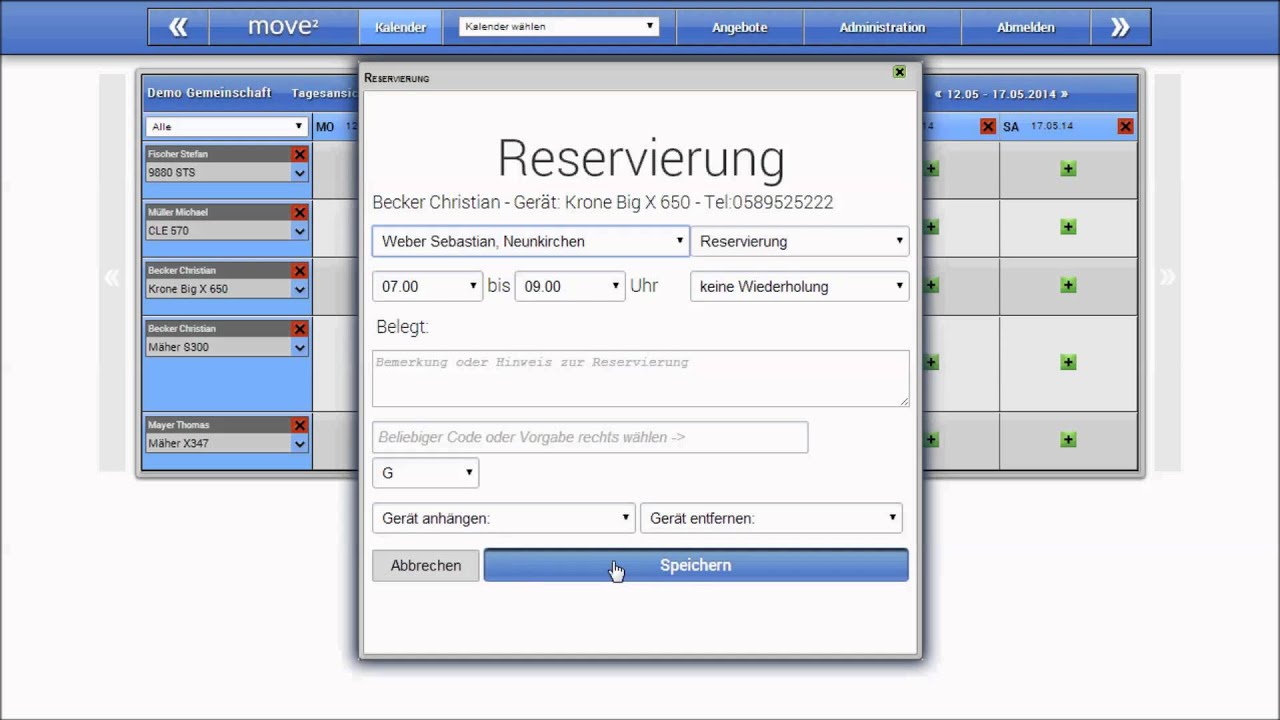Delete the Becker Christian Mäher S300 row
Image resolution: width=1280 pixels, height=720 pixels.
(299, 328)
